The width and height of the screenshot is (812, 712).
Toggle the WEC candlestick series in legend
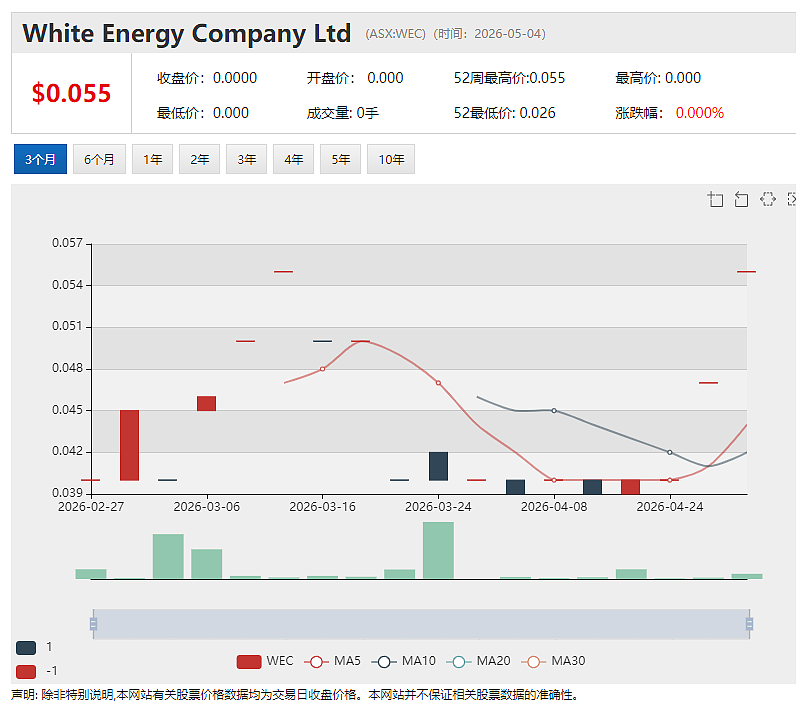pos(265,661)
